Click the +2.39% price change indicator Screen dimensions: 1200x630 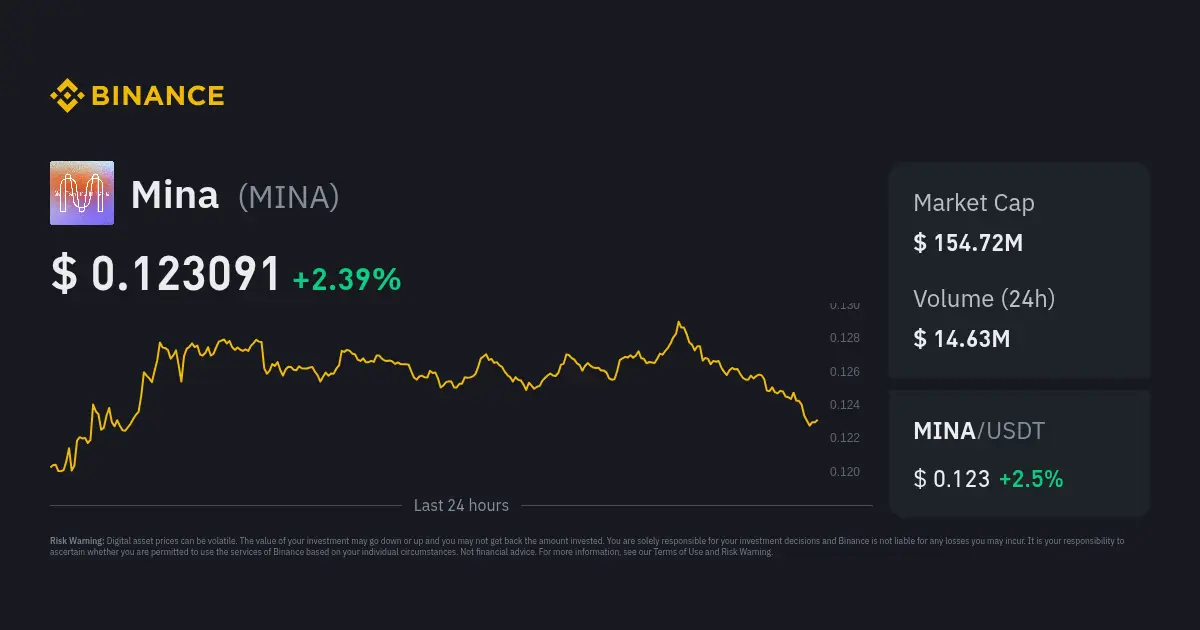[347, 280]
